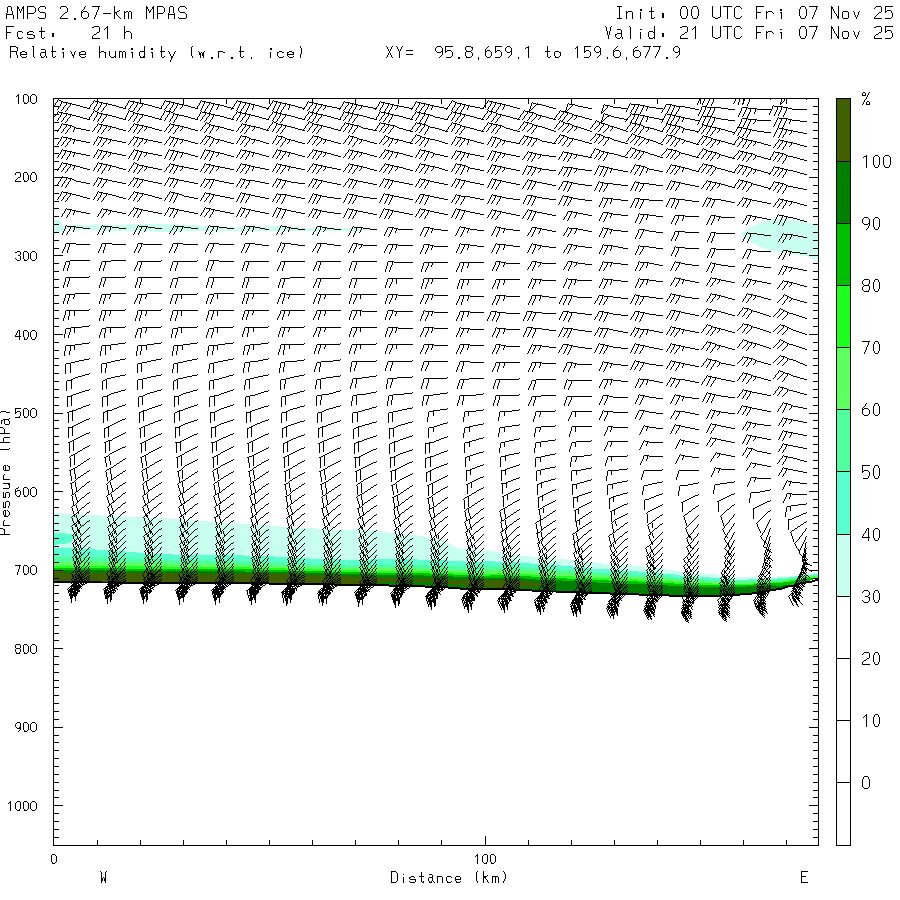Screen dimensions: 900x900
Task: Click the 700 hPa pressure axis label
Action: click(26, 571)
